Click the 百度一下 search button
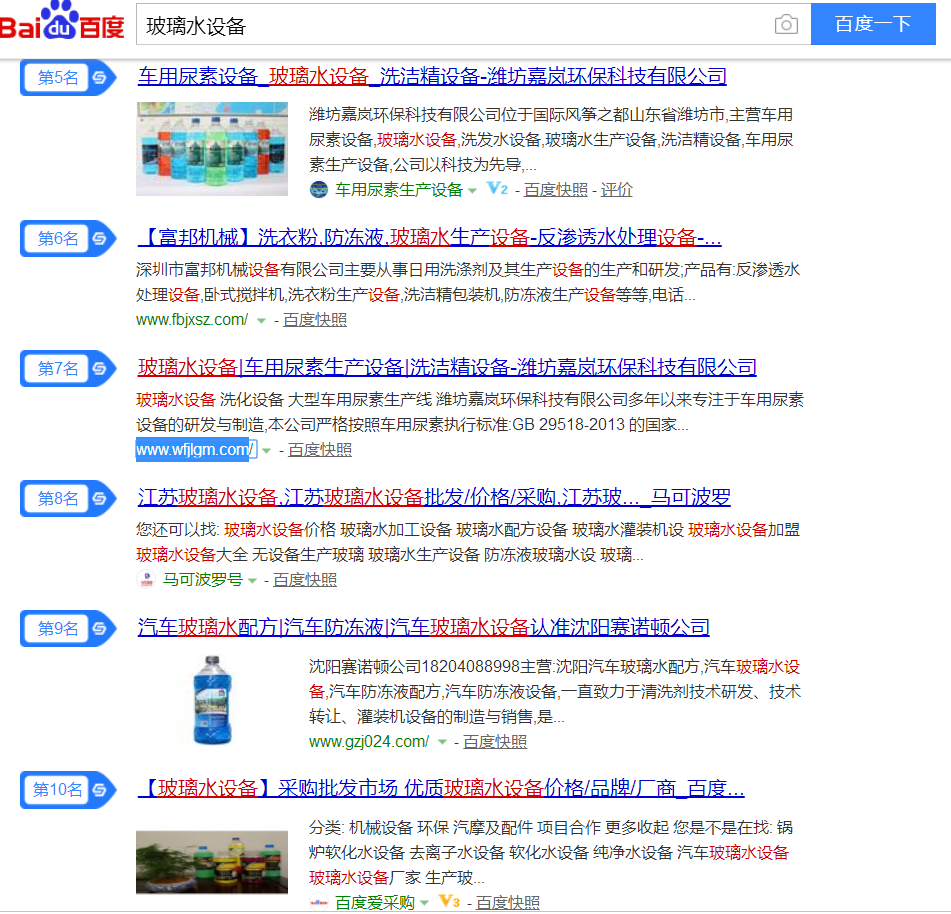Viewport: 951px width, 914px height. [x=873, y=24]
